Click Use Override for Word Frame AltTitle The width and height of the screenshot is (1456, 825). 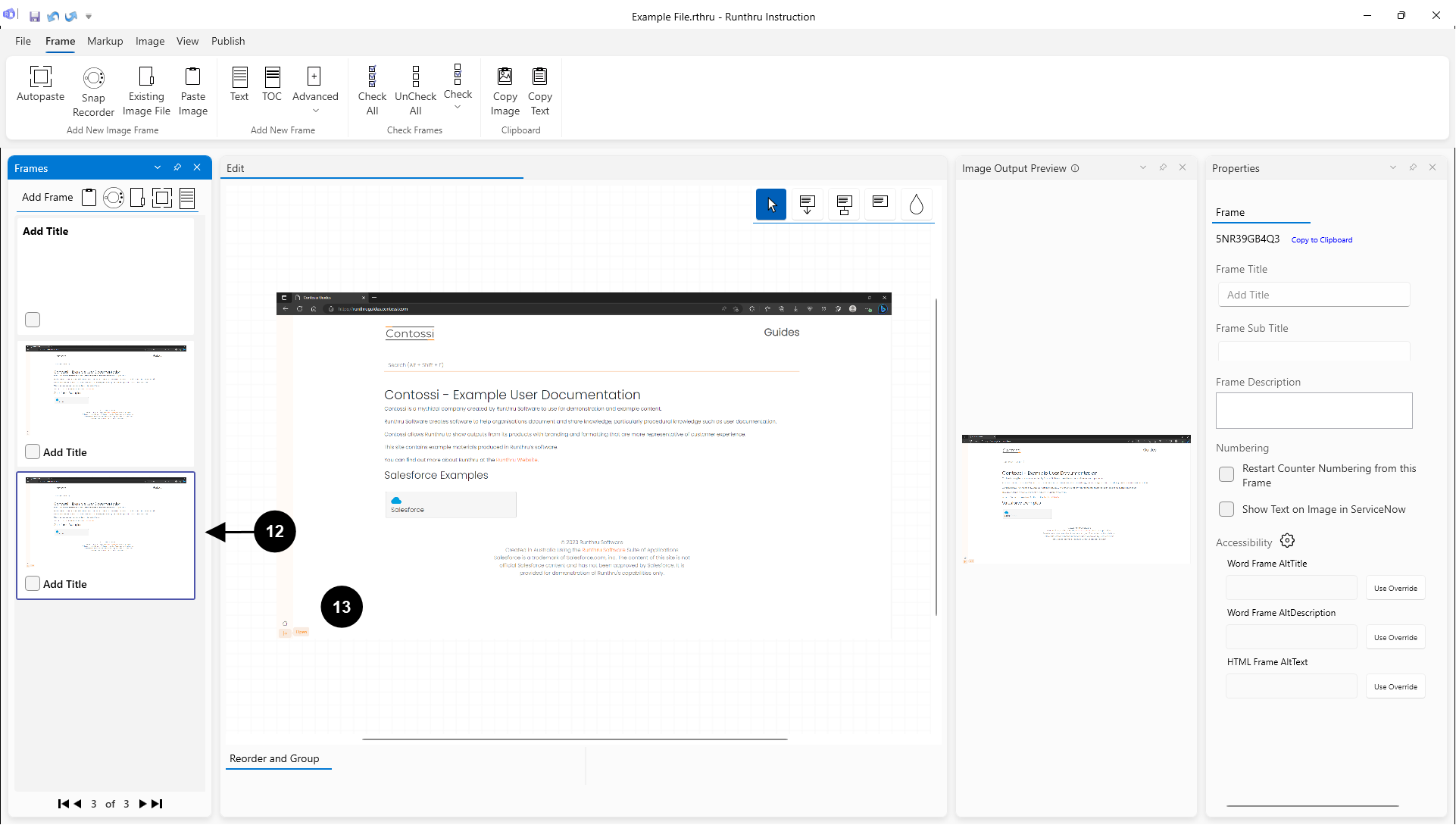(x=1395, y=588)
